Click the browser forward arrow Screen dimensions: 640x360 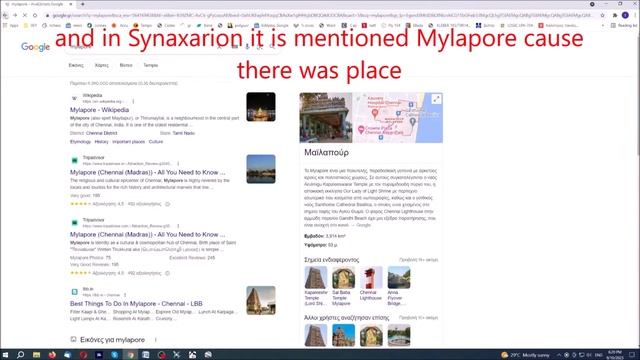pyautogui.click(x=15, y=15)
